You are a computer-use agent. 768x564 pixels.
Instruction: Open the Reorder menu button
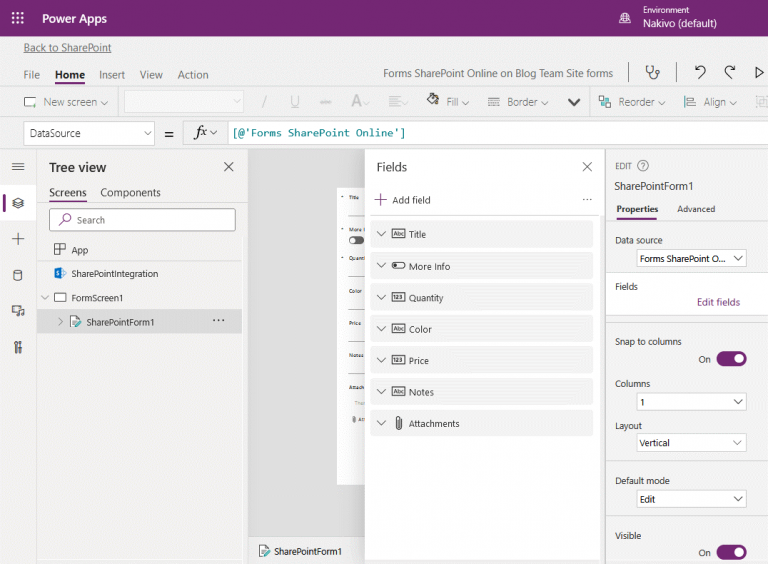click(x=632, y=102)
